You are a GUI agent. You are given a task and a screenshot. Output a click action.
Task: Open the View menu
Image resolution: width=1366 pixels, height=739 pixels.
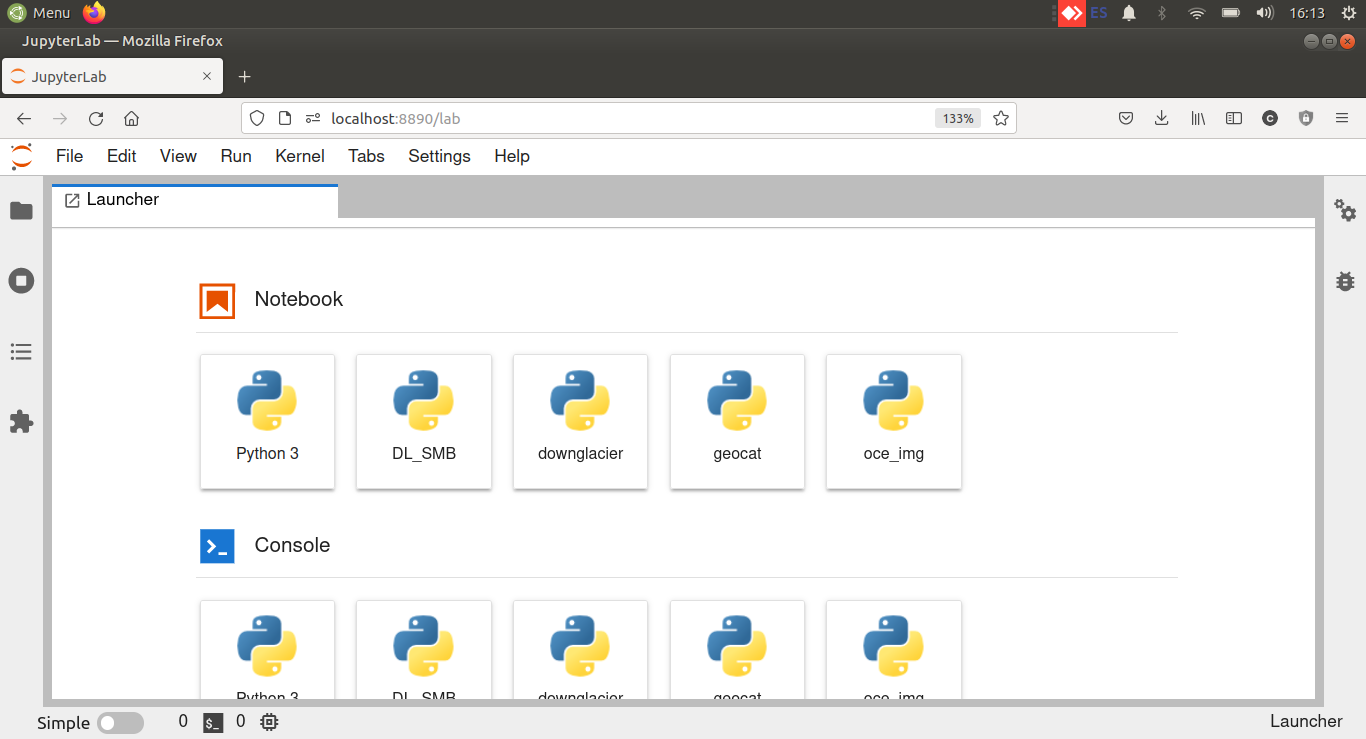[x=178, y=156]
